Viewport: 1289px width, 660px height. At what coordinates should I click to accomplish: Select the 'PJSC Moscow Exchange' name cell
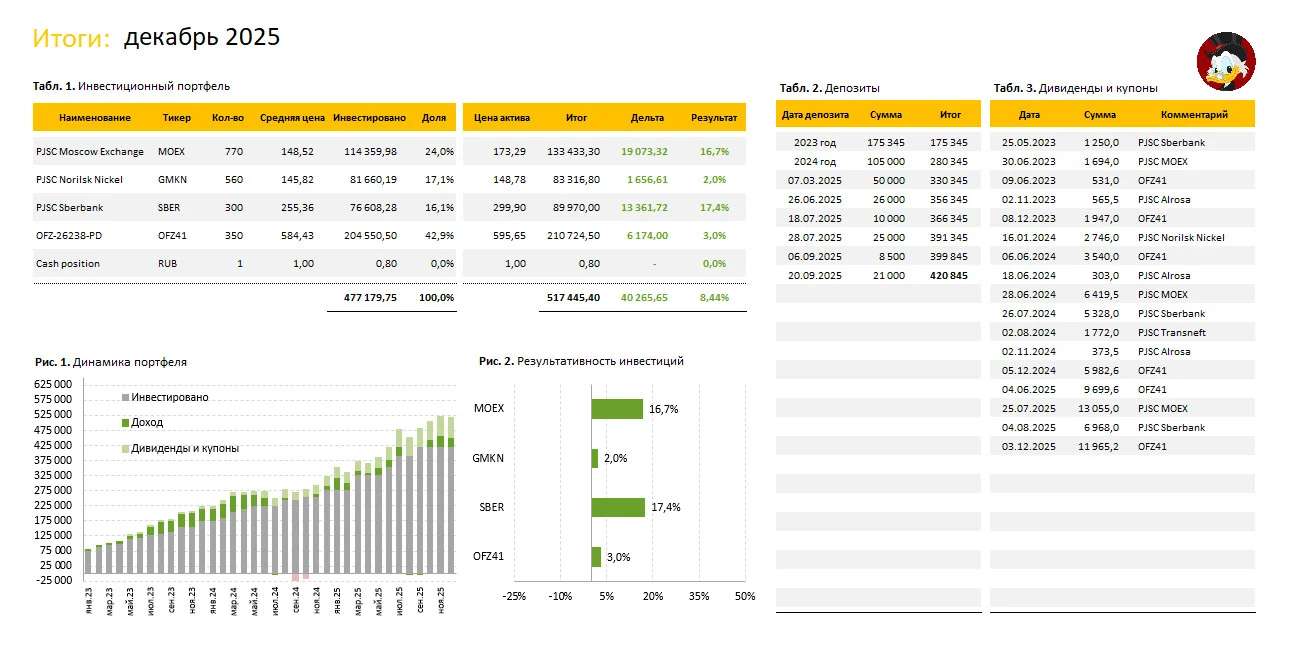(x=89, y=152)
